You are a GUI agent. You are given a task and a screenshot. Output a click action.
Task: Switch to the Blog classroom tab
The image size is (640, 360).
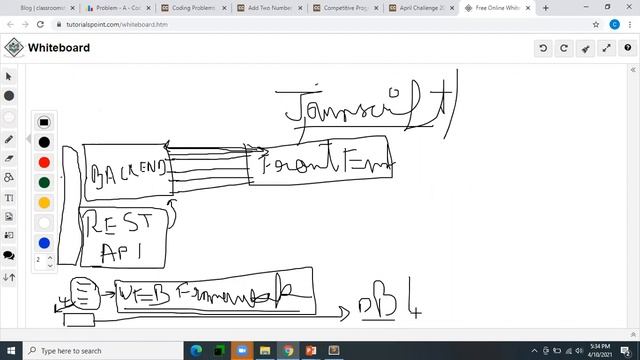click(x=42, y=8)
